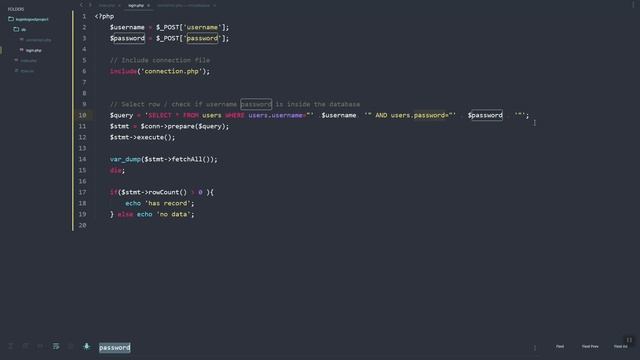Click boxed password word in line 9 comment
This screenshot has height=360, width=640.
[x=256, y=104]
